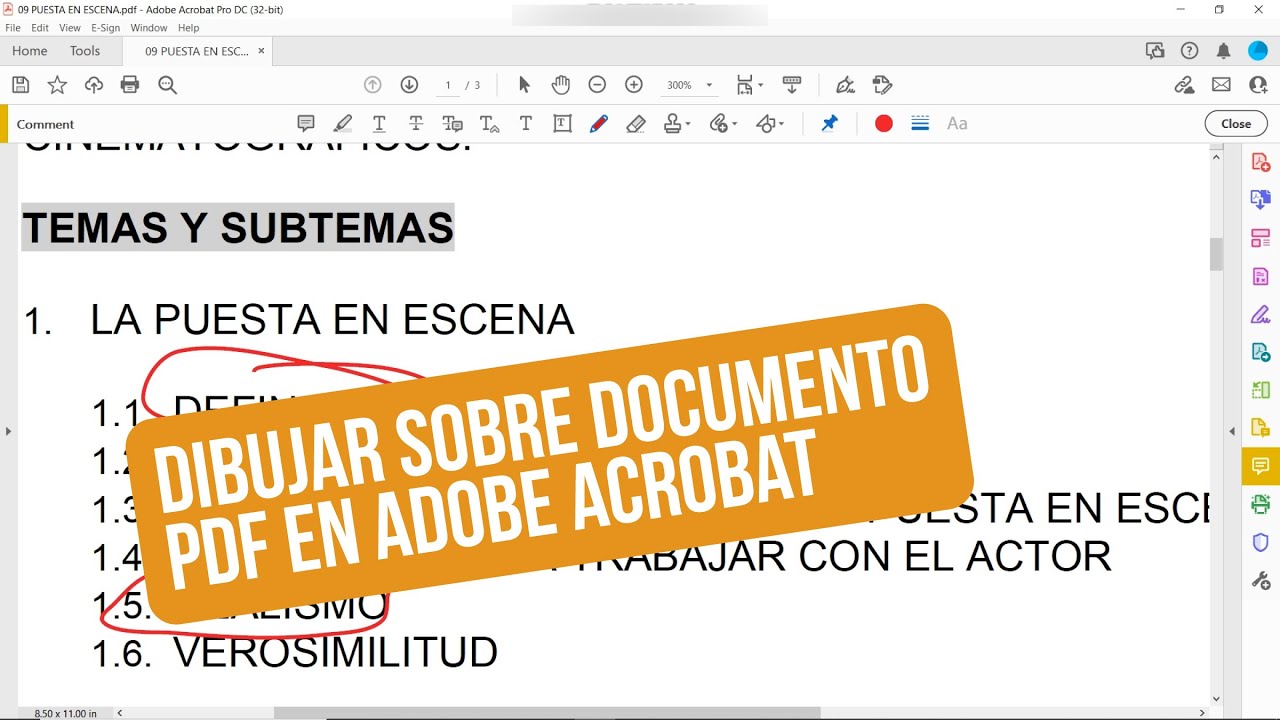Select the Strikethrough text tool
This screenshot has width=1280, height=720.
pyautogui.click(x=416, y=124)
